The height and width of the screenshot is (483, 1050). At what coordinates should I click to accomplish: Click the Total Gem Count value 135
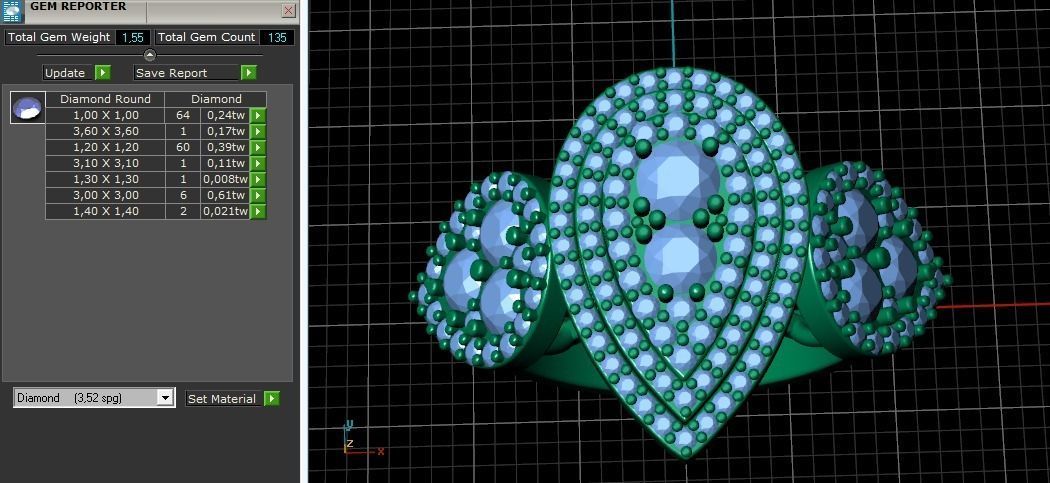click(x=277, y=38)
